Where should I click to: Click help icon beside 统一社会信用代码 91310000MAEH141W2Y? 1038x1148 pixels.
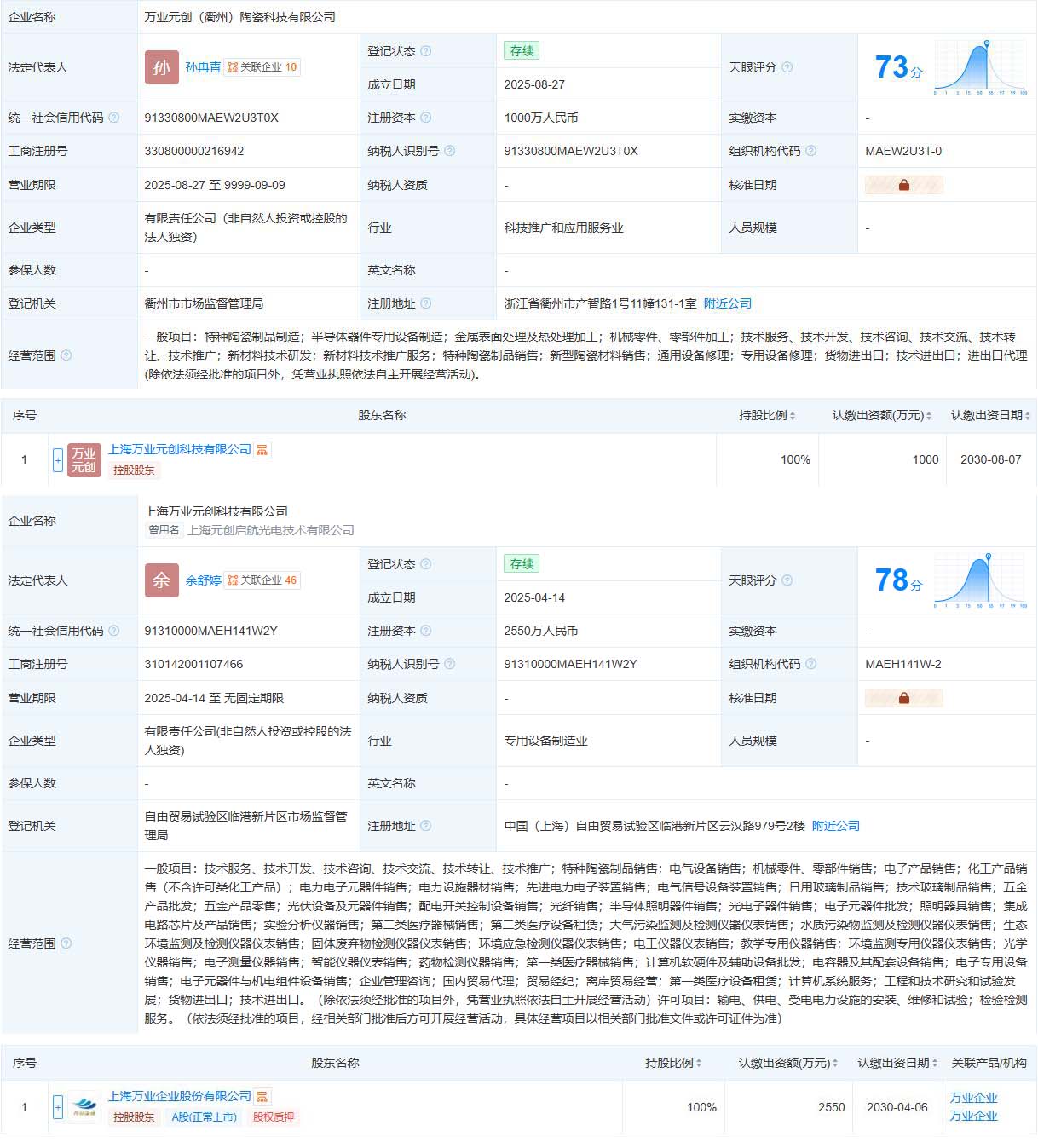[114, 631]
